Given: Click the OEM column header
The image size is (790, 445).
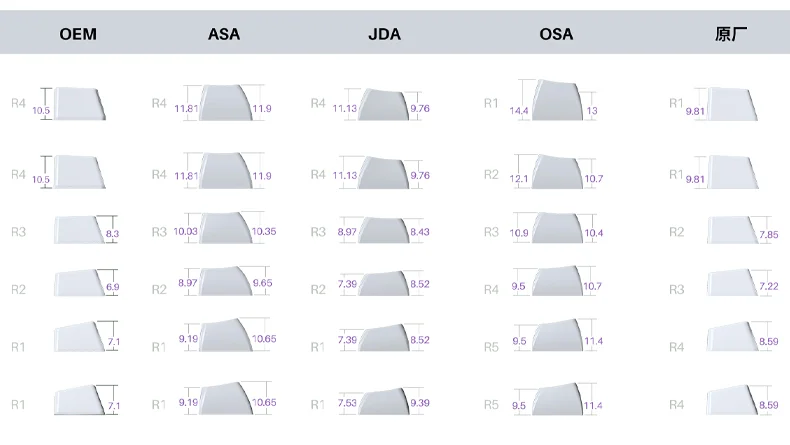Looking at the screenshot, I should pyautogui.click(x=78, y=34).
